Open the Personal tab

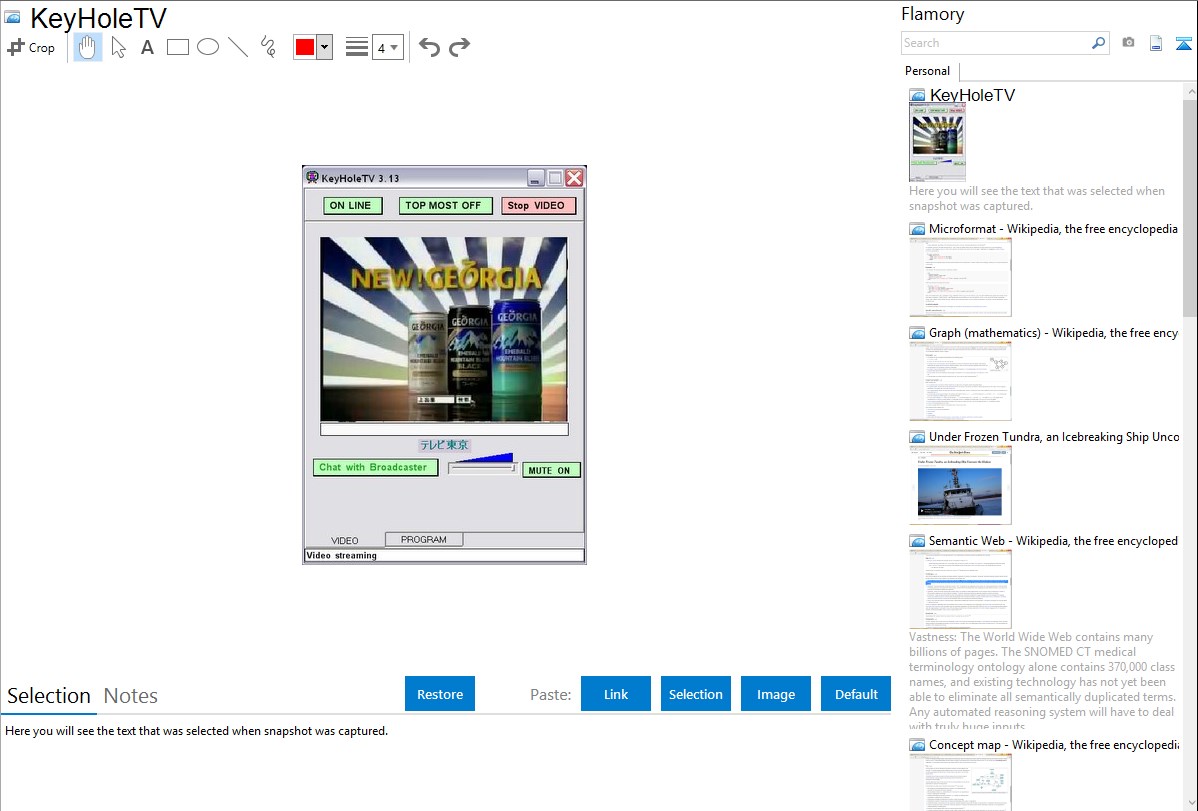click(x=928, y=71)
